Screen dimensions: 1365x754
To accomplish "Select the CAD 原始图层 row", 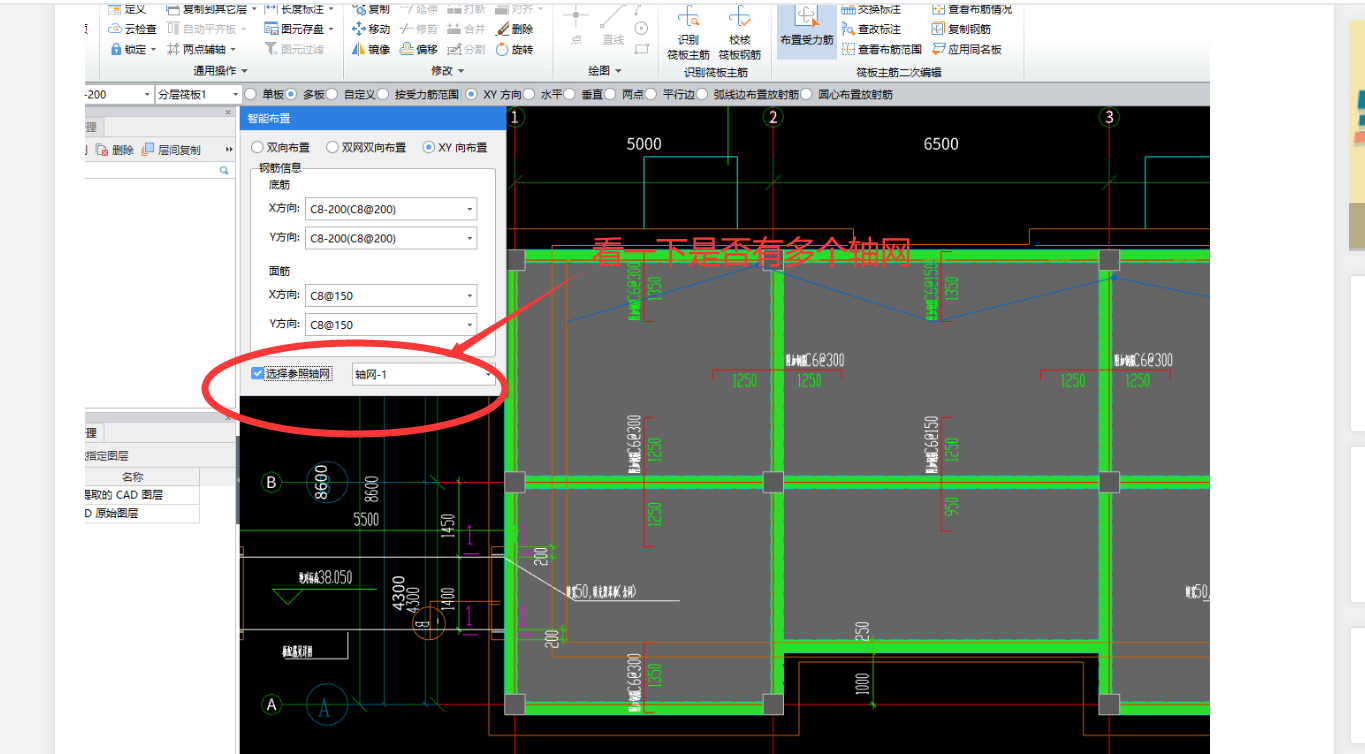I will point(142,513).
